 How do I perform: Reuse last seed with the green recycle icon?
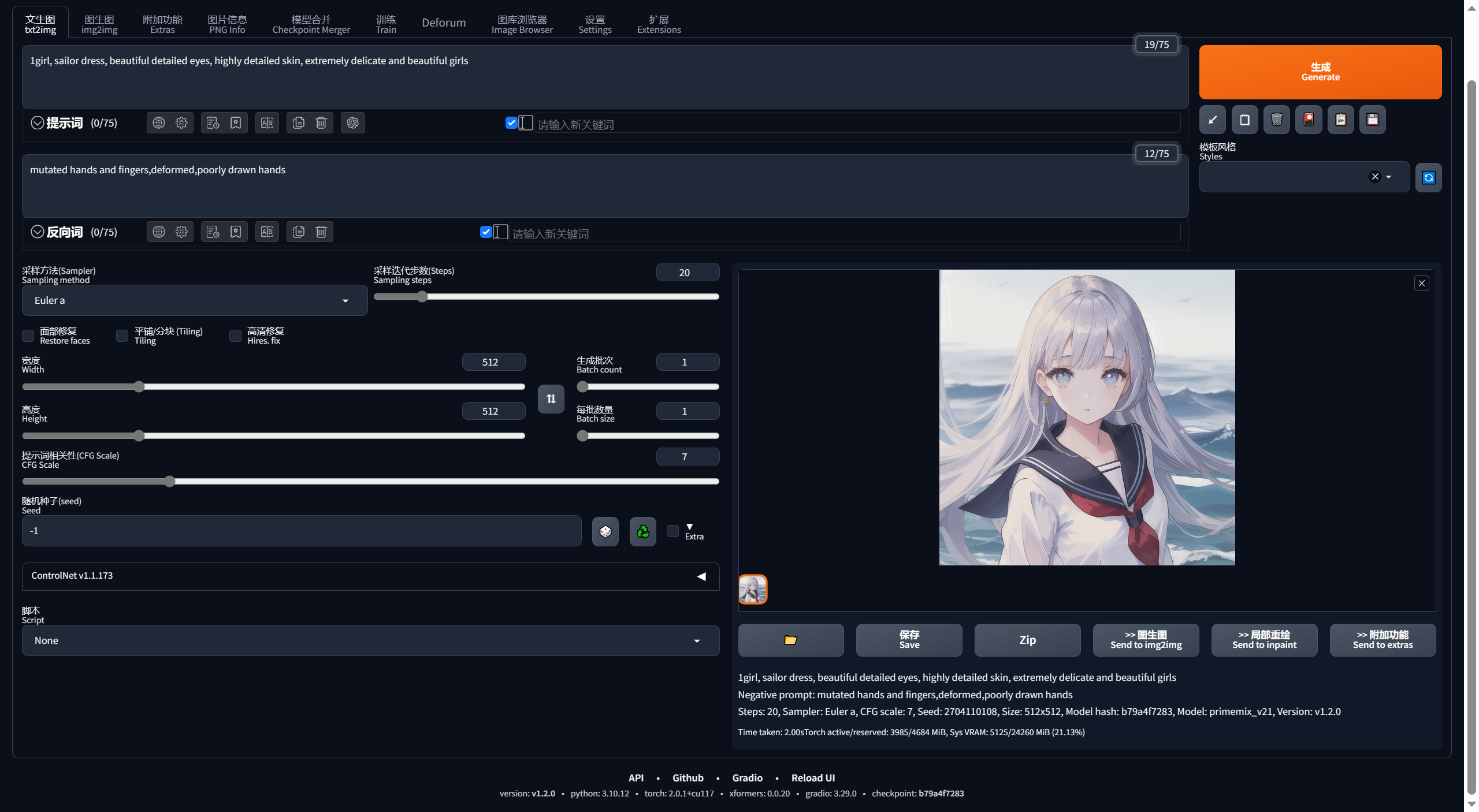click(x=642, y=531)
